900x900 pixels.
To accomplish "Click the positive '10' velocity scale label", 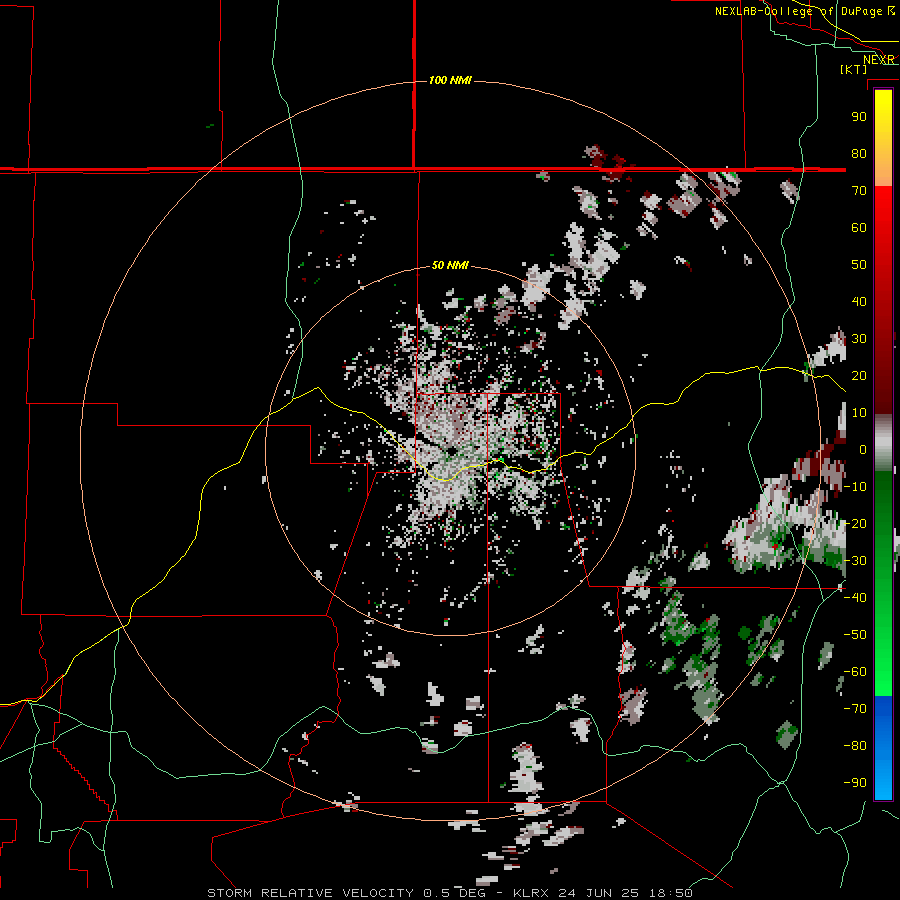I will pyautogui.click(x=859, y=413).
